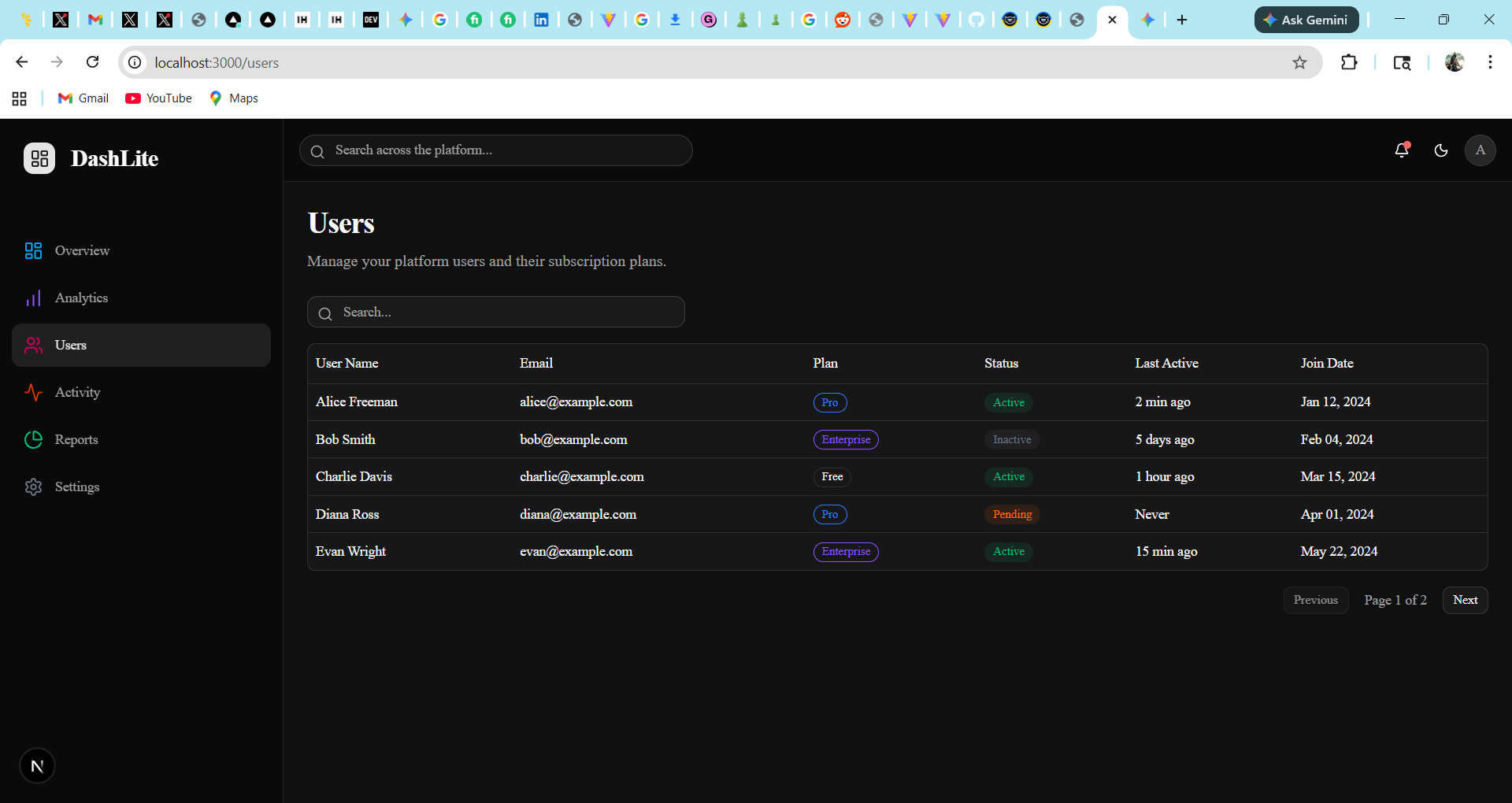
Task: Click the Ask Gemini button
Action: (x=1305, y=20)
